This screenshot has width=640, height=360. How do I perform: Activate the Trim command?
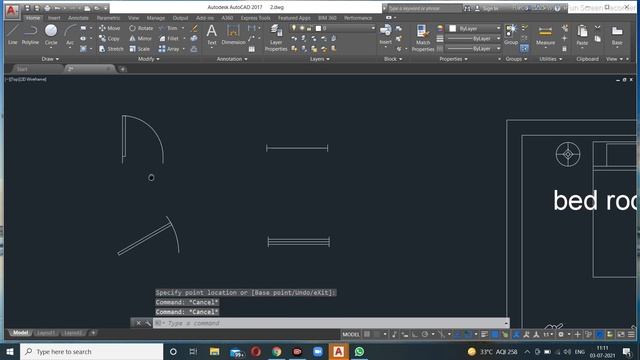coord(169,28)
